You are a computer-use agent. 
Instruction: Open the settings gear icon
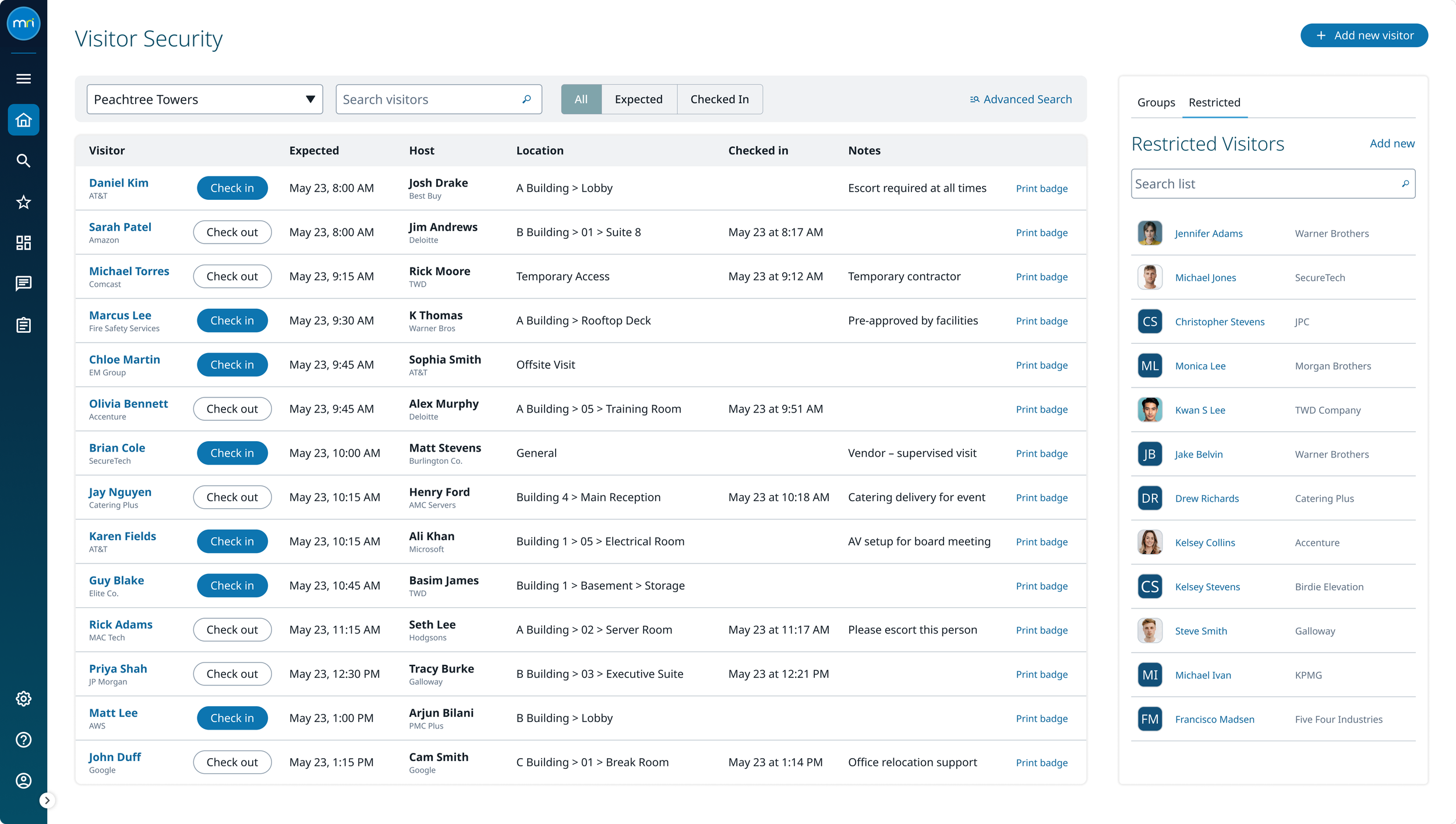click(x=23, y=699)
